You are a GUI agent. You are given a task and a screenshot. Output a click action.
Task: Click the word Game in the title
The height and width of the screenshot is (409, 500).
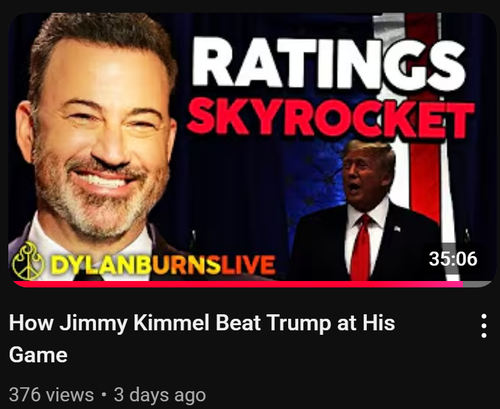pos(38,354)
